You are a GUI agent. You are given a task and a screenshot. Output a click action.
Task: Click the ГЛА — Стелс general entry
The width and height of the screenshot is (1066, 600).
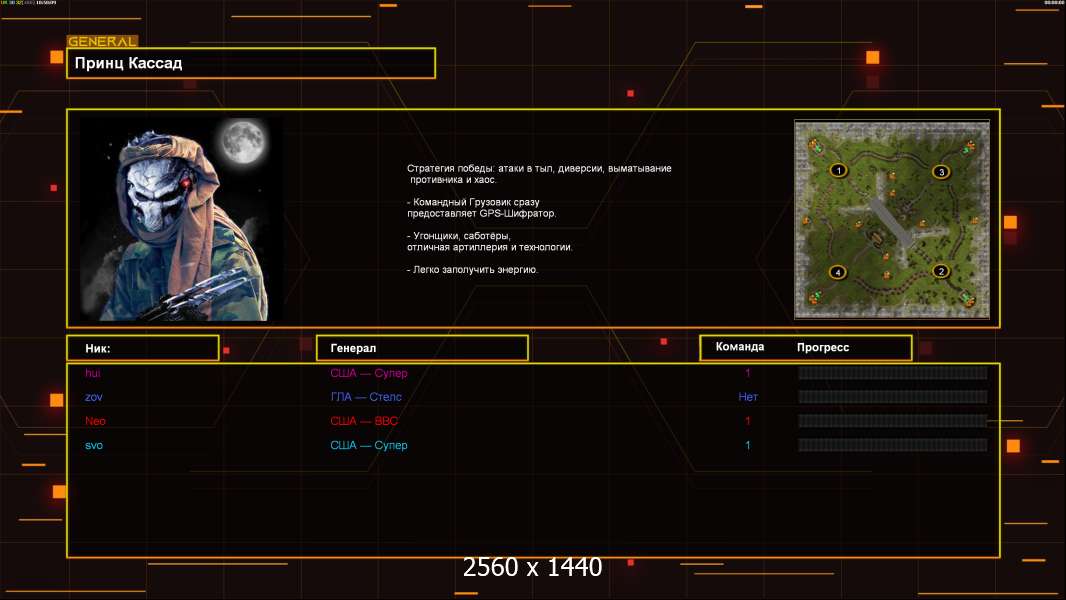coord(366,397)
